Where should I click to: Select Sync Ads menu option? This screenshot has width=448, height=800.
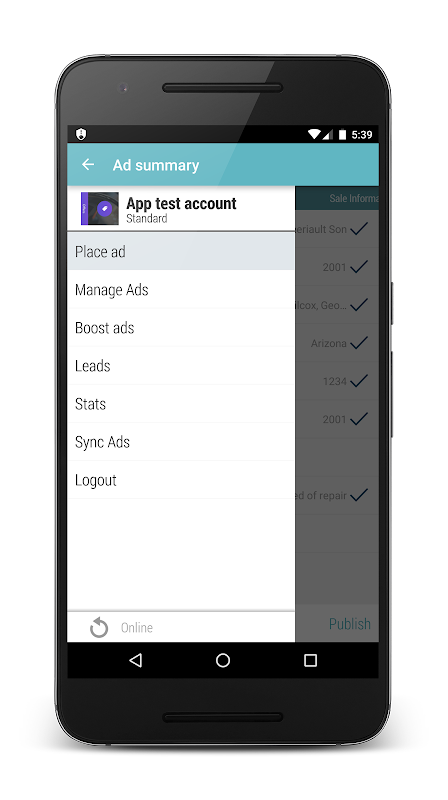click(x=181, y=442)
